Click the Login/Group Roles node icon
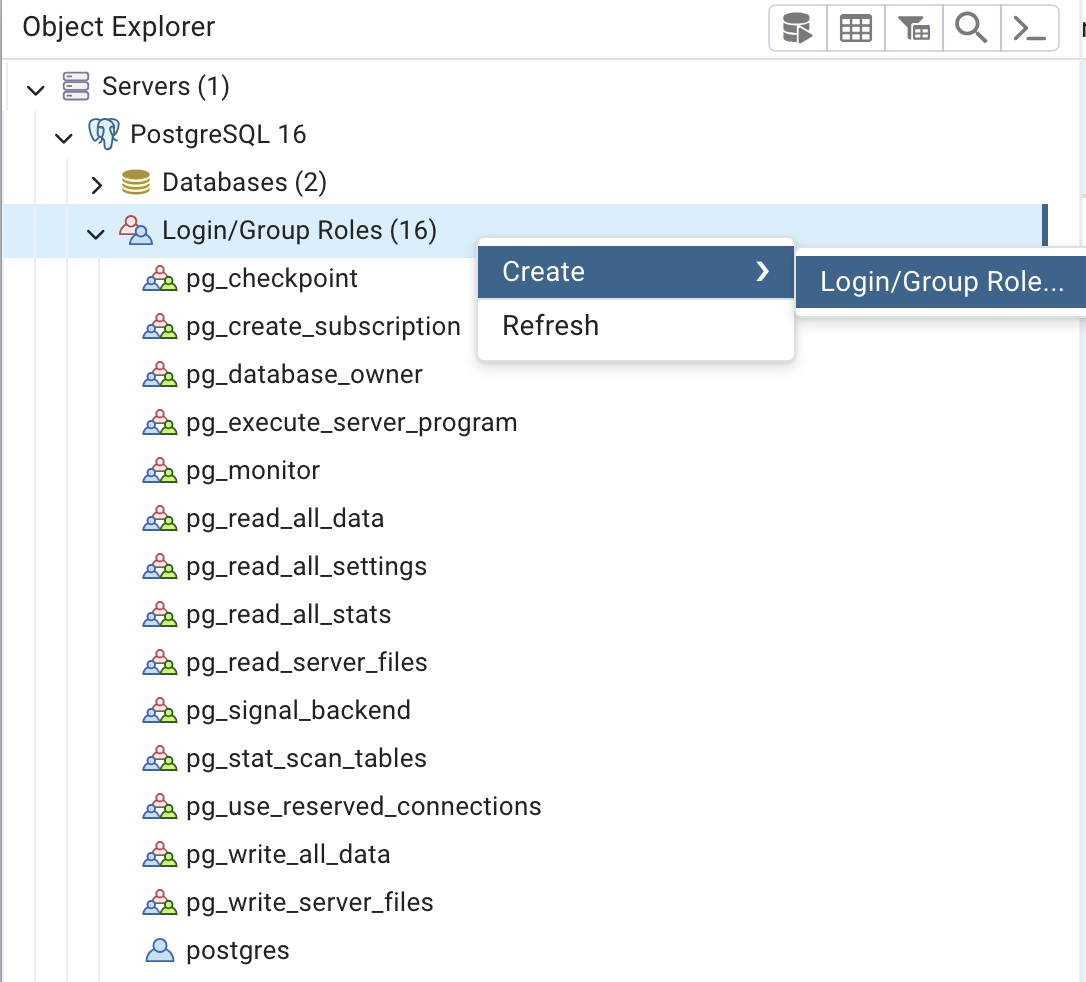The height and width of the screenshot is (982, 1086). point(136,231)
